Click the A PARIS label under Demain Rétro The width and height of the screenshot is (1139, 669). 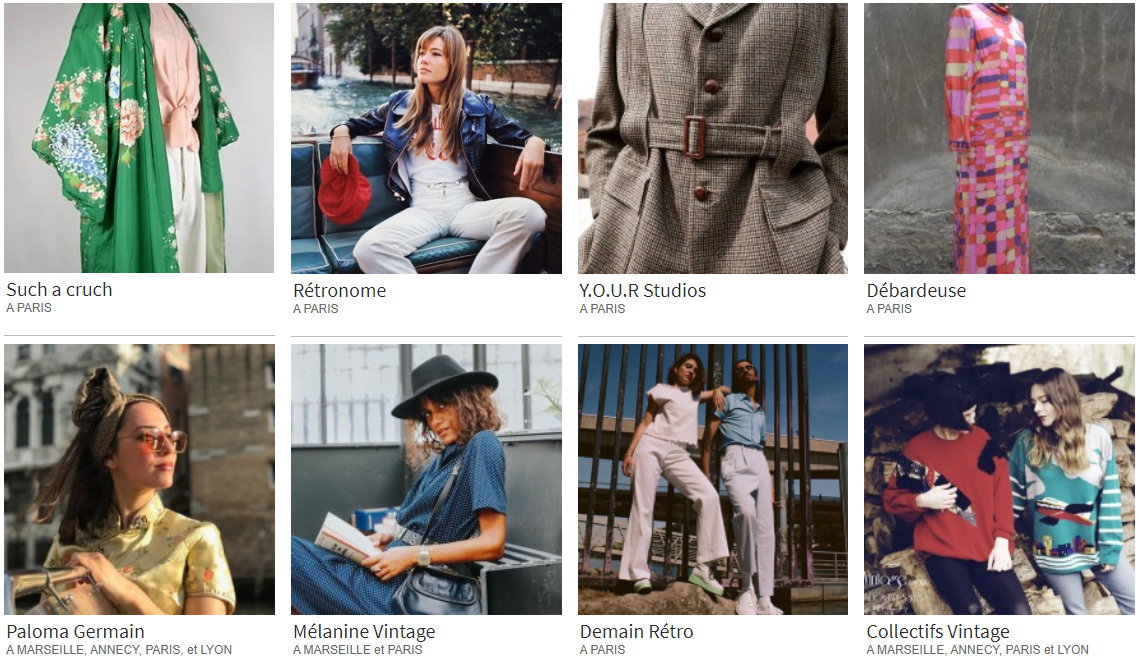pos(602,649)
